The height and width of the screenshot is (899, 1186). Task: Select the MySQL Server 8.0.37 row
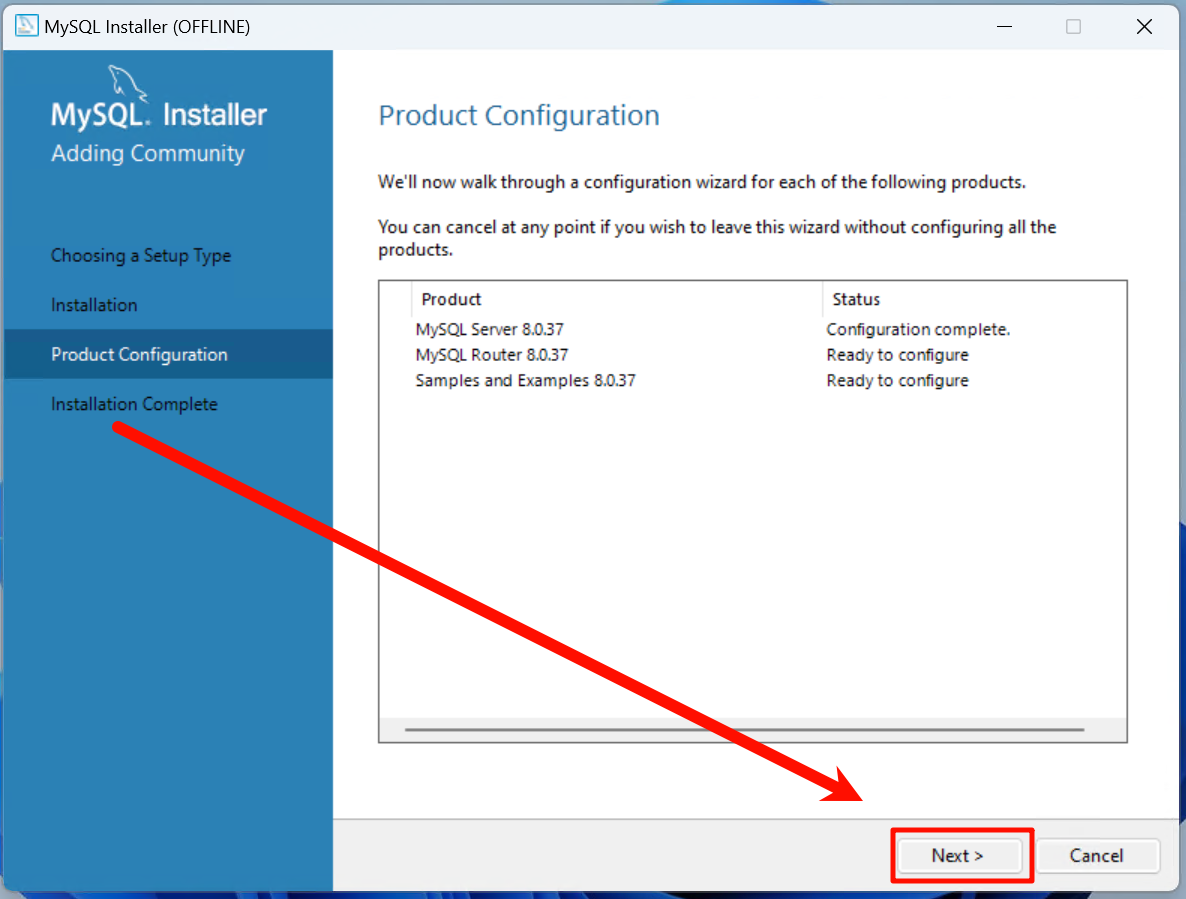click(x=753, y=330)
